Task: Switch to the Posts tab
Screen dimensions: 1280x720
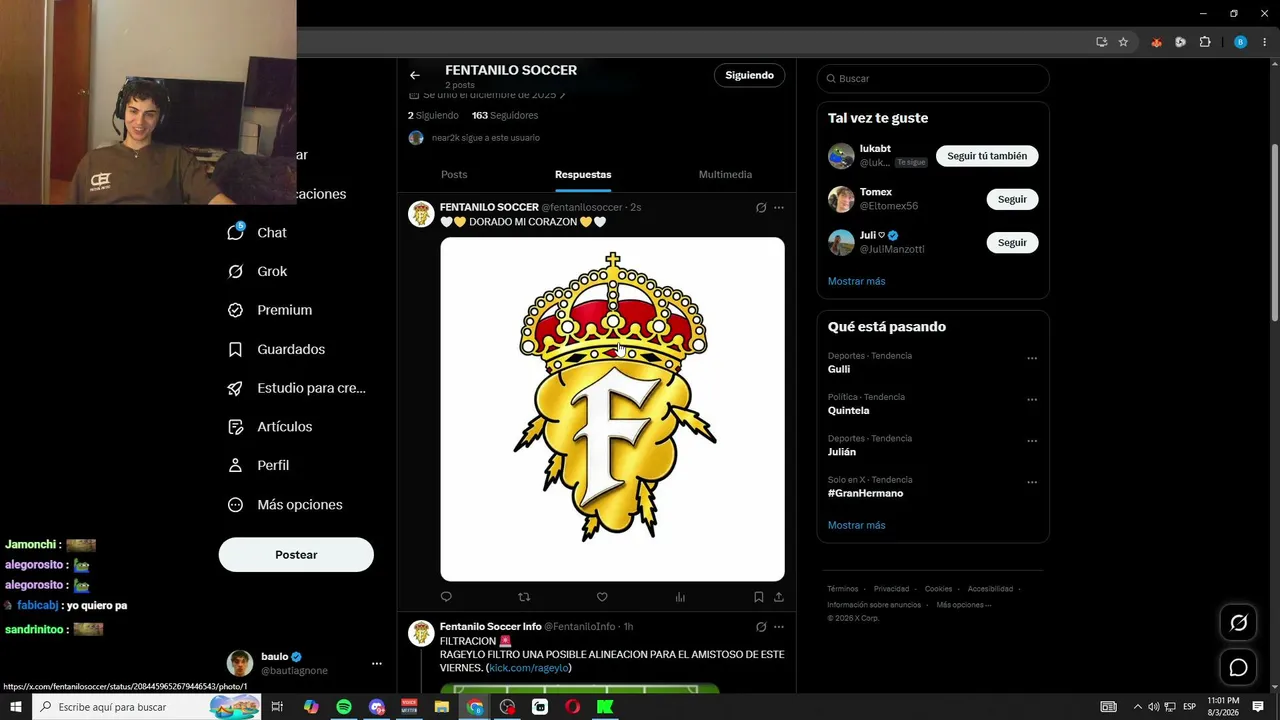Action: click(454, 175)
